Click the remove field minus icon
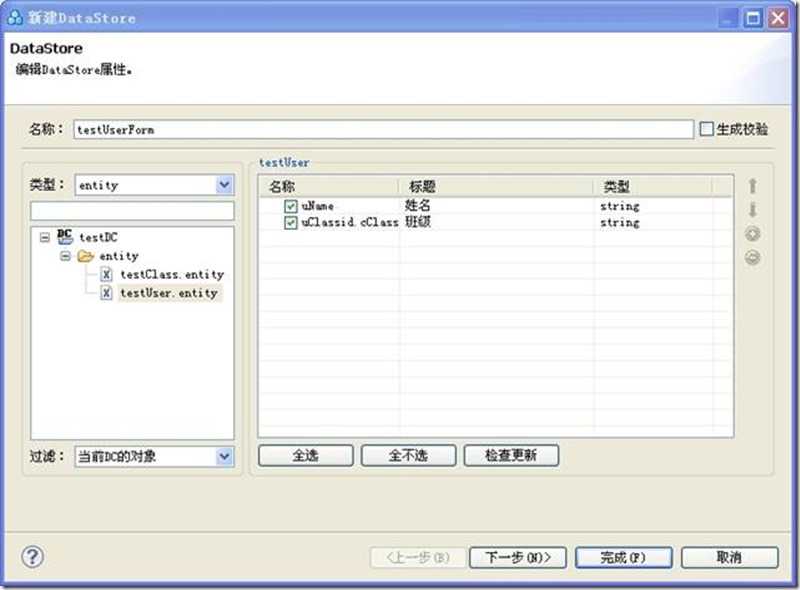800x590 pixels. click(753, 257)
